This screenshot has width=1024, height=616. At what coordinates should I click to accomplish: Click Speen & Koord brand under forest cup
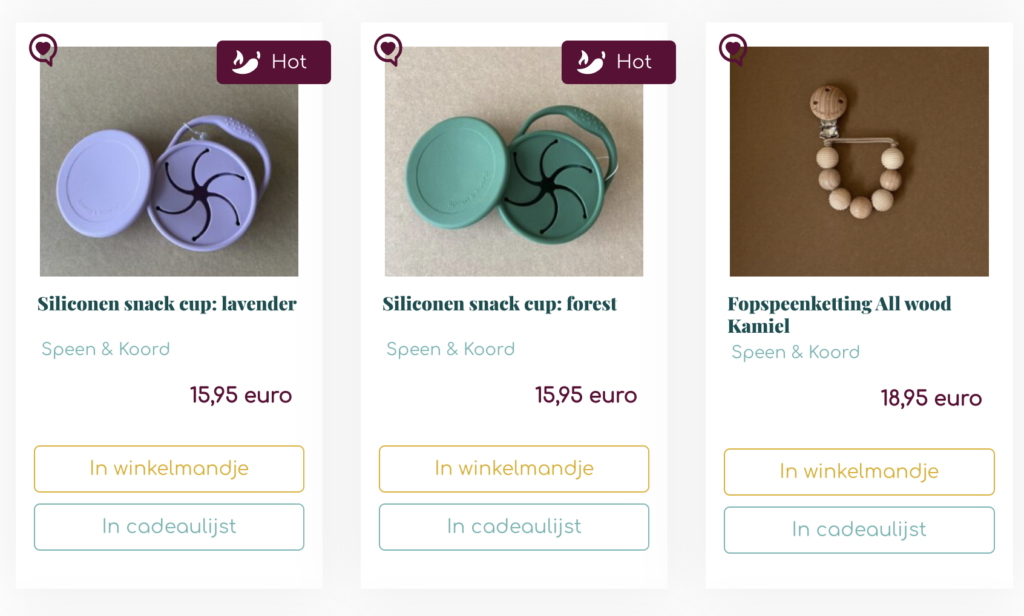pos(451,349)
